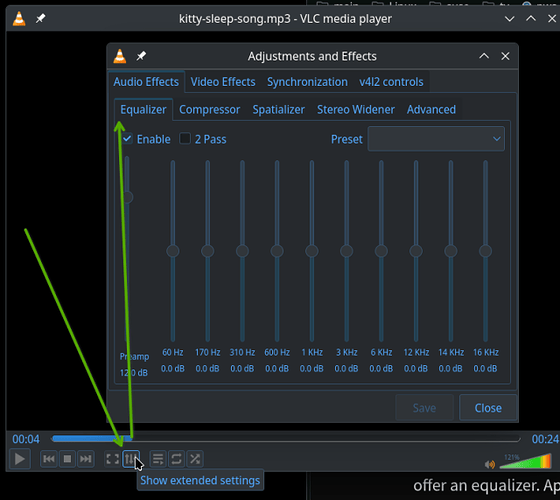This screenshot has height=500, width=560.
Task: Click the Preamp slider handle
Action: point(127,197)
